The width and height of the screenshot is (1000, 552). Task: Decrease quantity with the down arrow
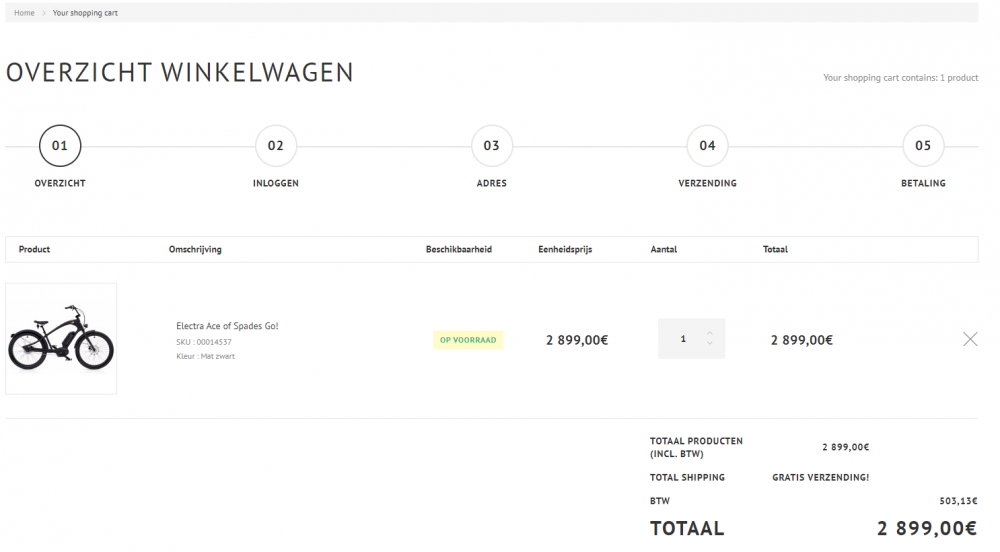point(710,344)
